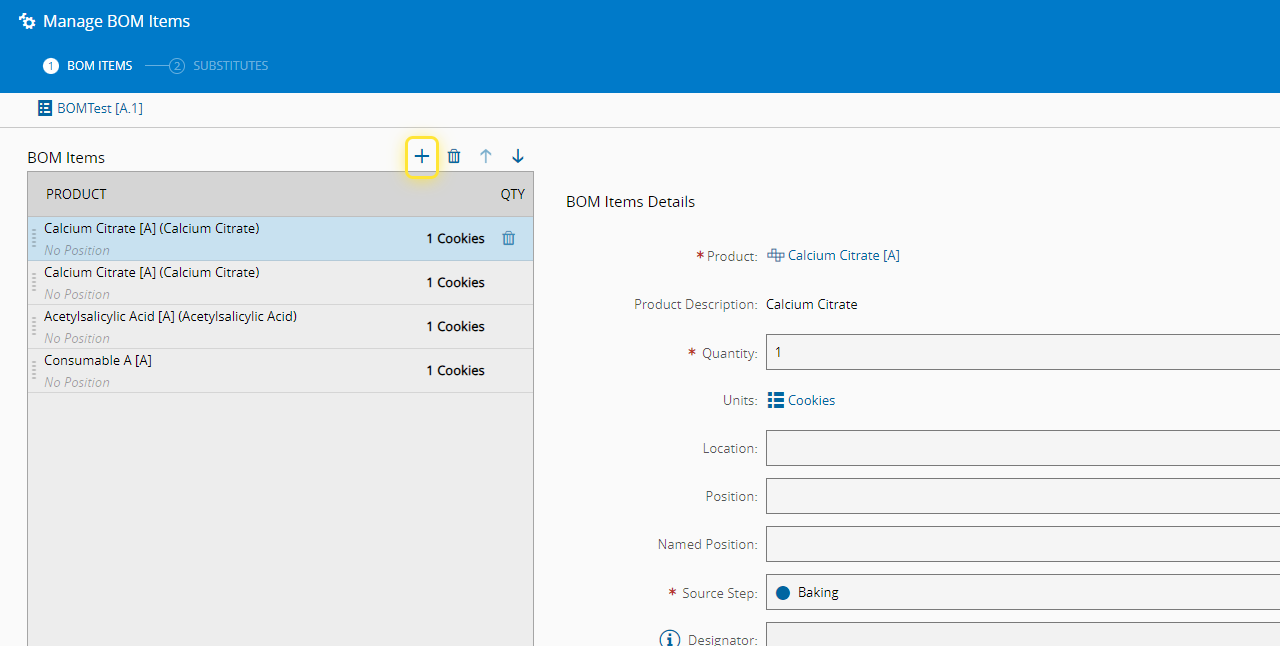This screenshot has height=646, width=1280.
Task: Click into the Quantity input field
Action: [1022, 352]
